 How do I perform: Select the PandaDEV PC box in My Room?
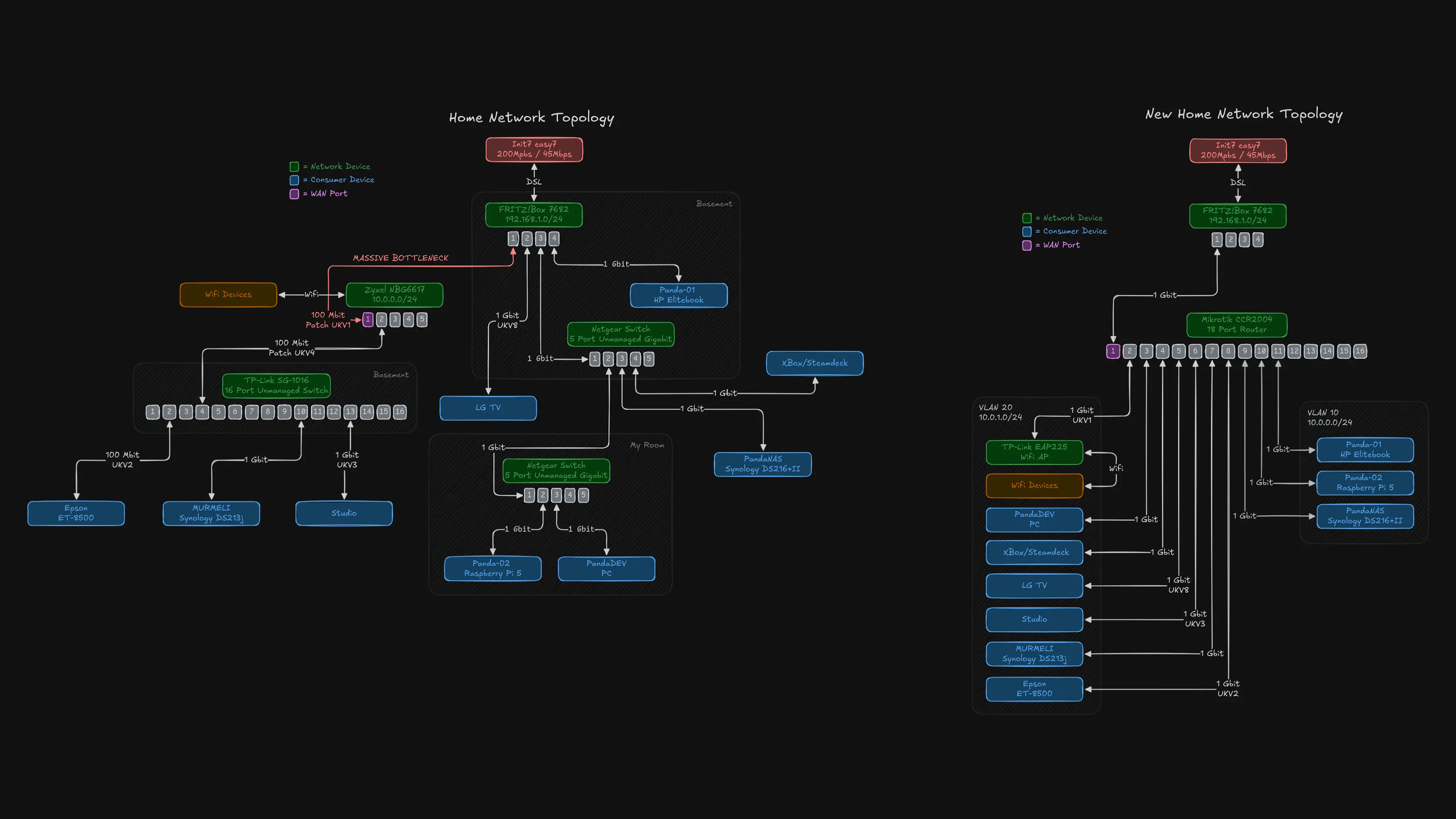click(x=606, y=568)
